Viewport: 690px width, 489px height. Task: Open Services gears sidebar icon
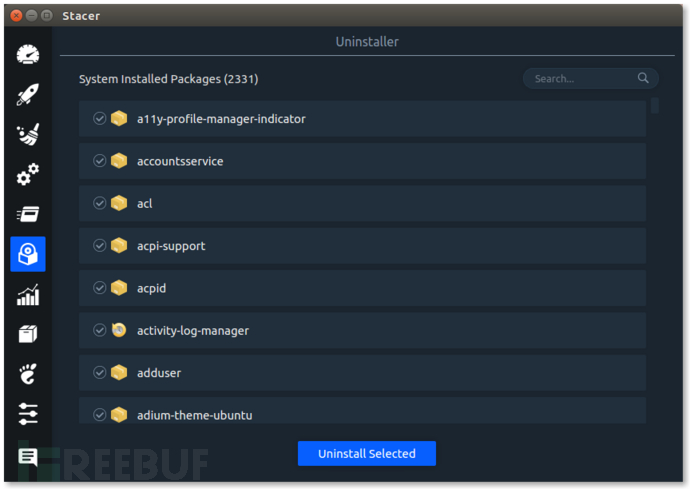[x=28, y=174]
